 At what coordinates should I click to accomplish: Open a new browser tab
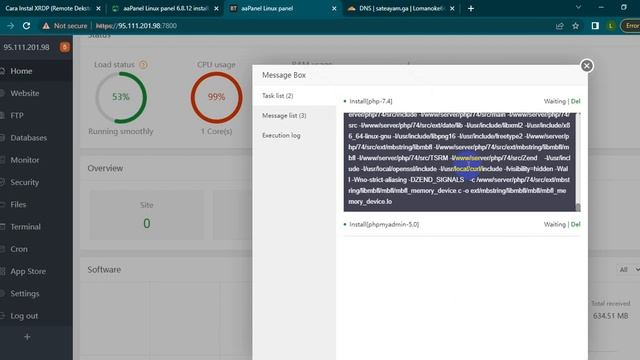[x=471, y=8]
